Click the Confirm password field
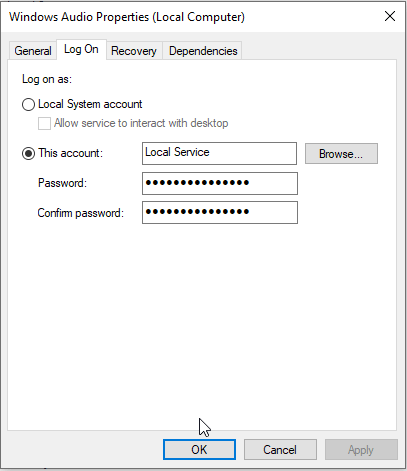Image resolution: width=407 pixels, height=471 pixels. (x=220, y=212)
